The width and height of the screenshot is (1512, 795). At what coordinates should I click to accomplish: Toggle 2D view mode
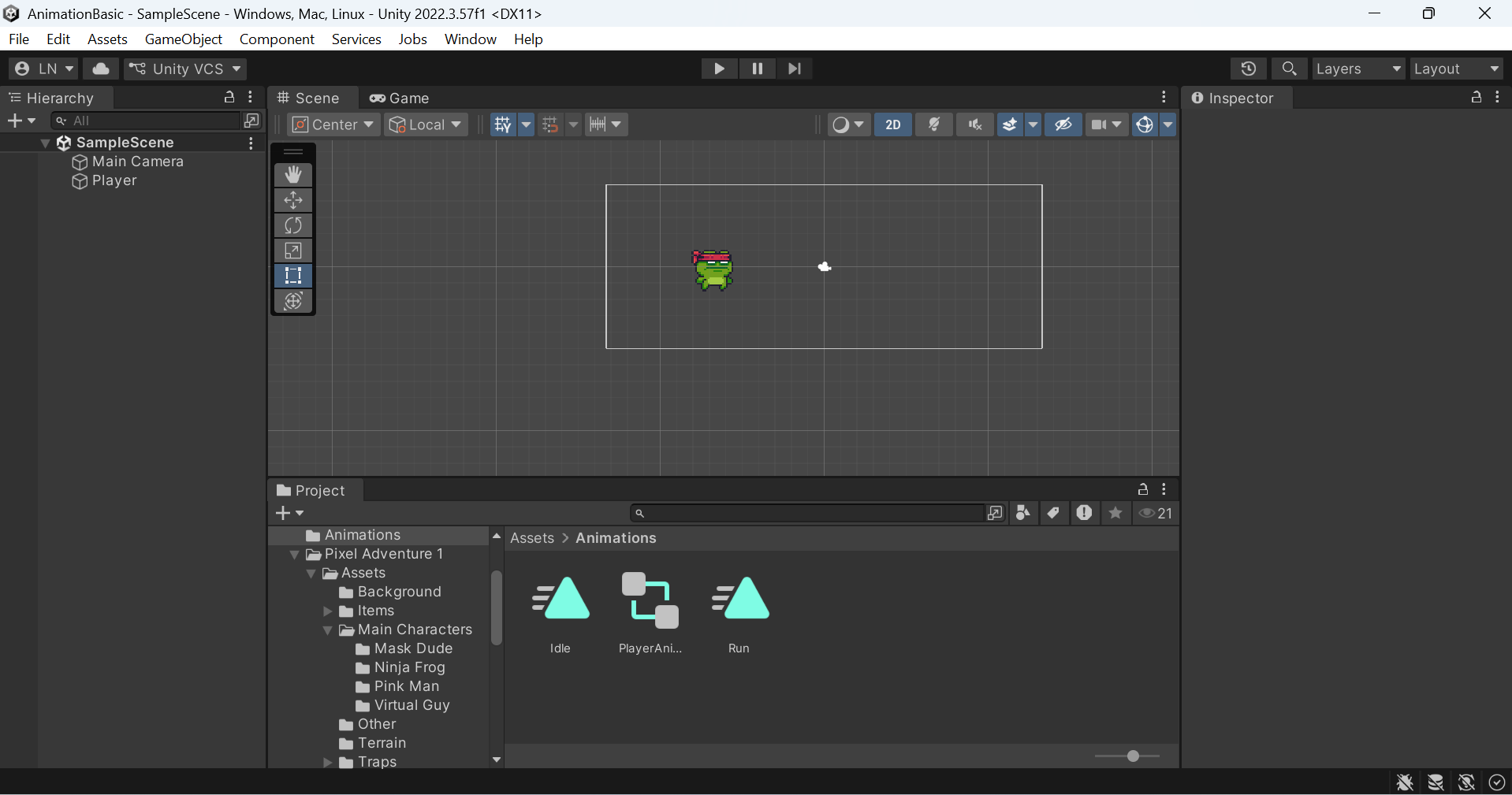coord(893,124)
